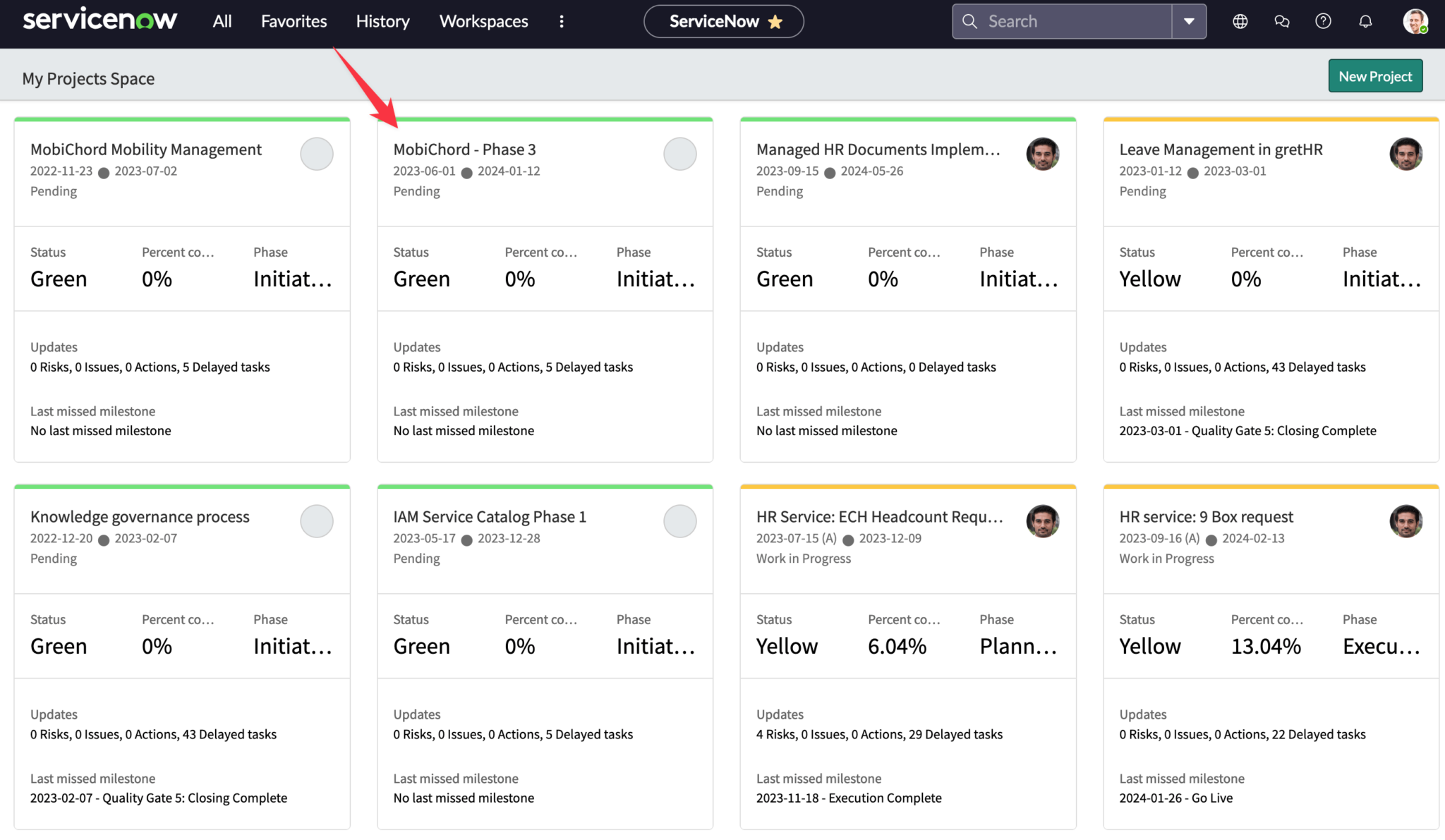Viewport: 1445px width, 840px height.
Task: Open MobiChord - Phase 3 project
Action: click(464, 150)
